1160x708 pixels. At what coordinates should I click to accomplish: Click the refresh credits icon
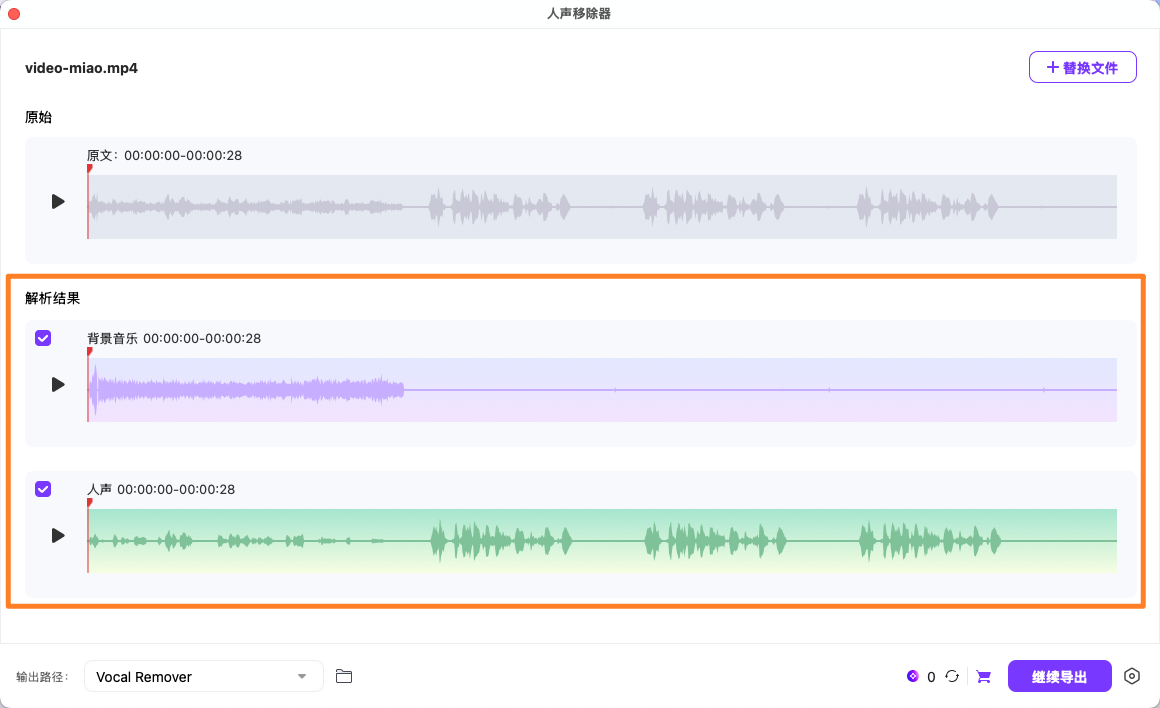point(952,677)
